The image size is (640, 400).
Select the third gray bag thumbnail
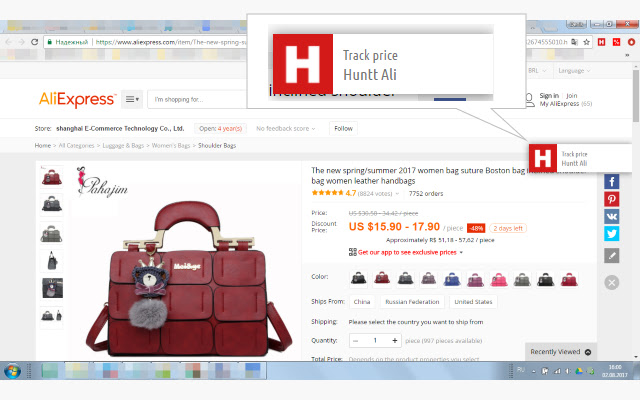point(52,233)
